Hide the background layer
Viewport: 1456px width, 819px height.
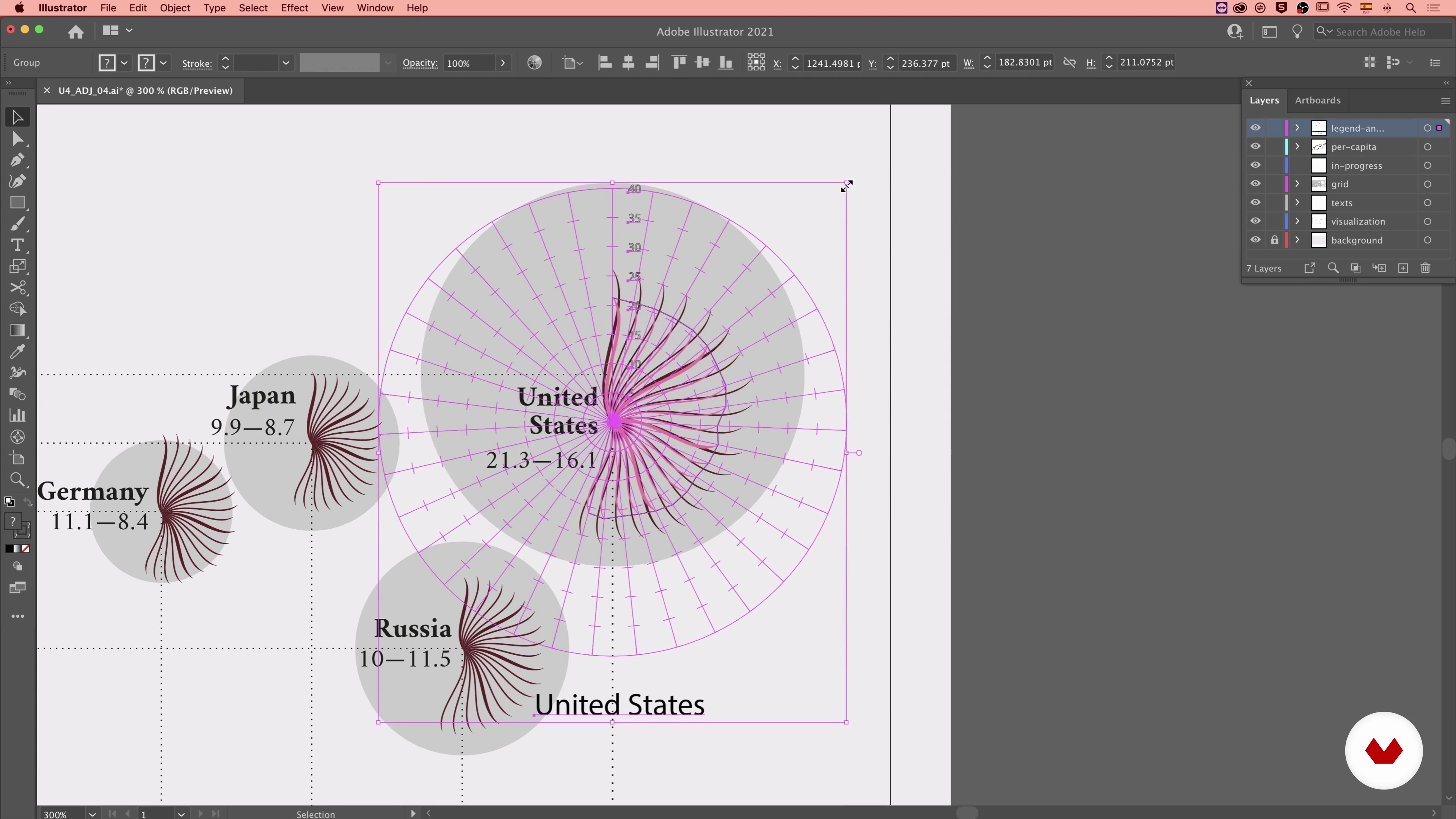tap(1255, 240)
